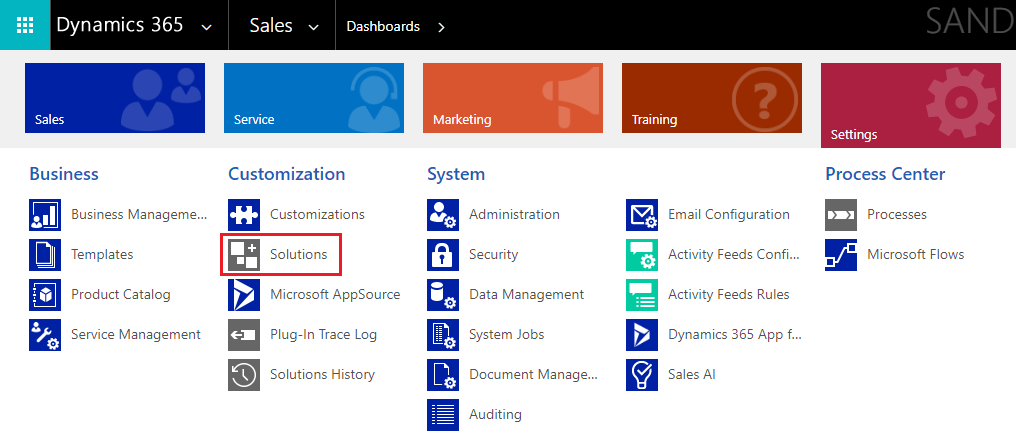Click the Auditing list icon
1016x445 pixels.
[443, 415]
